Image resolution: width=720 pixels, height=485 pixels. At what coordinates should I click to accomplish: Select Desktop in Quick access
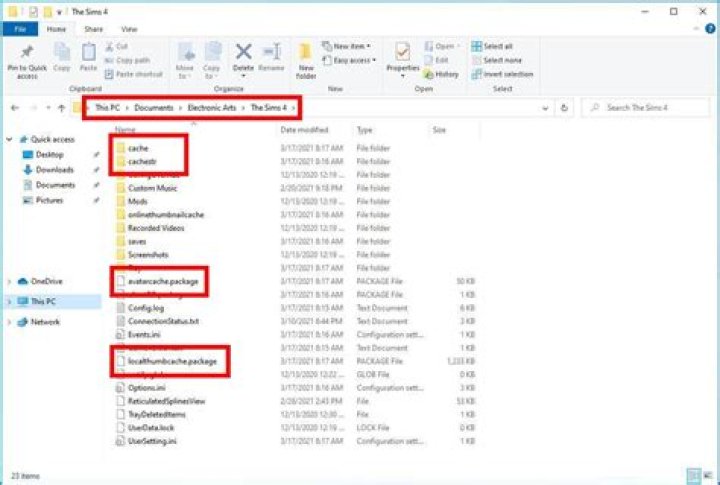click(50, 155)
